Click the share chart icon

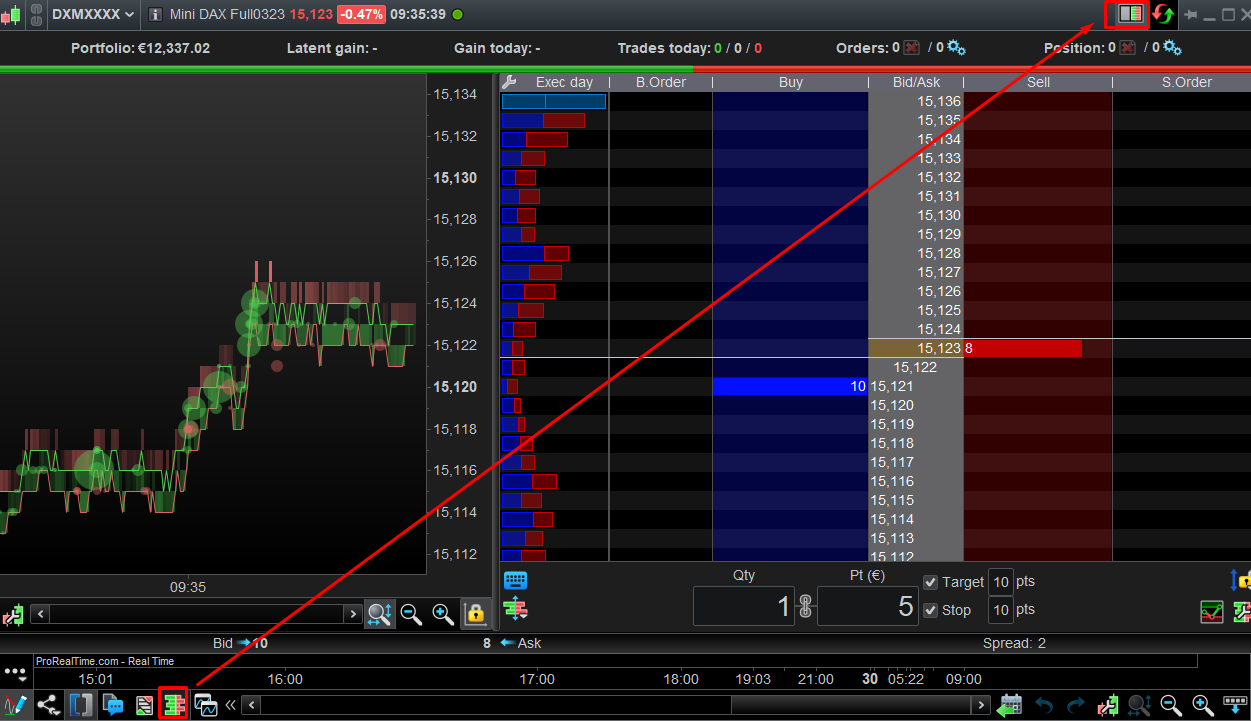point(48,705)
